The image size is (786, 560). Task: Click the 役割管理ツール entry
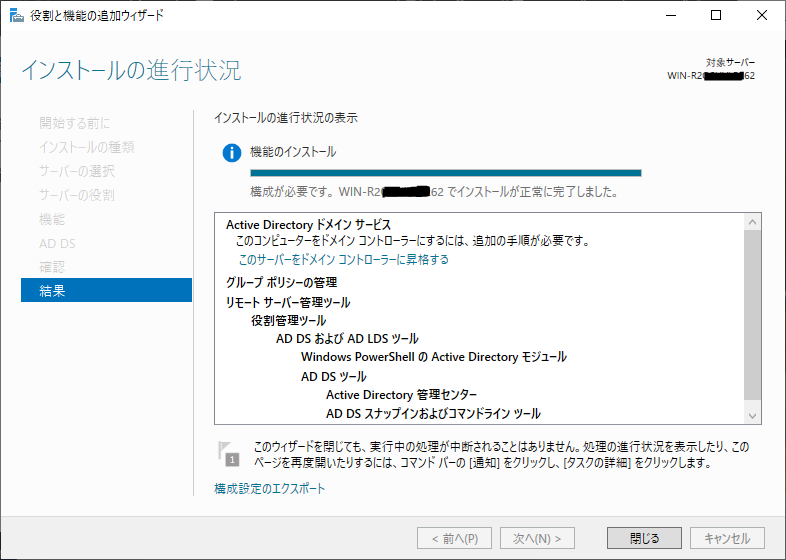pyautogui.click(x=288, y=320)
